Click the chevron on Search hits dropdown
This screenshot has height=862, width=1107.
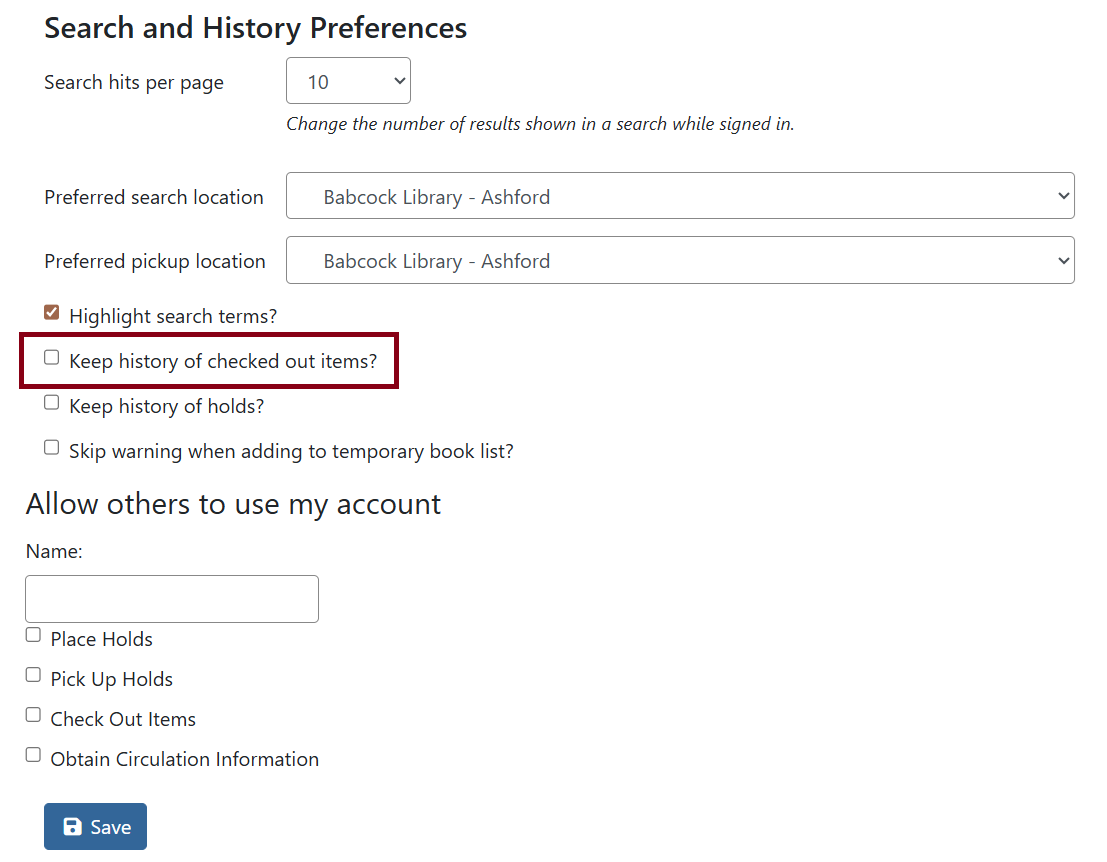click(398, 80)
